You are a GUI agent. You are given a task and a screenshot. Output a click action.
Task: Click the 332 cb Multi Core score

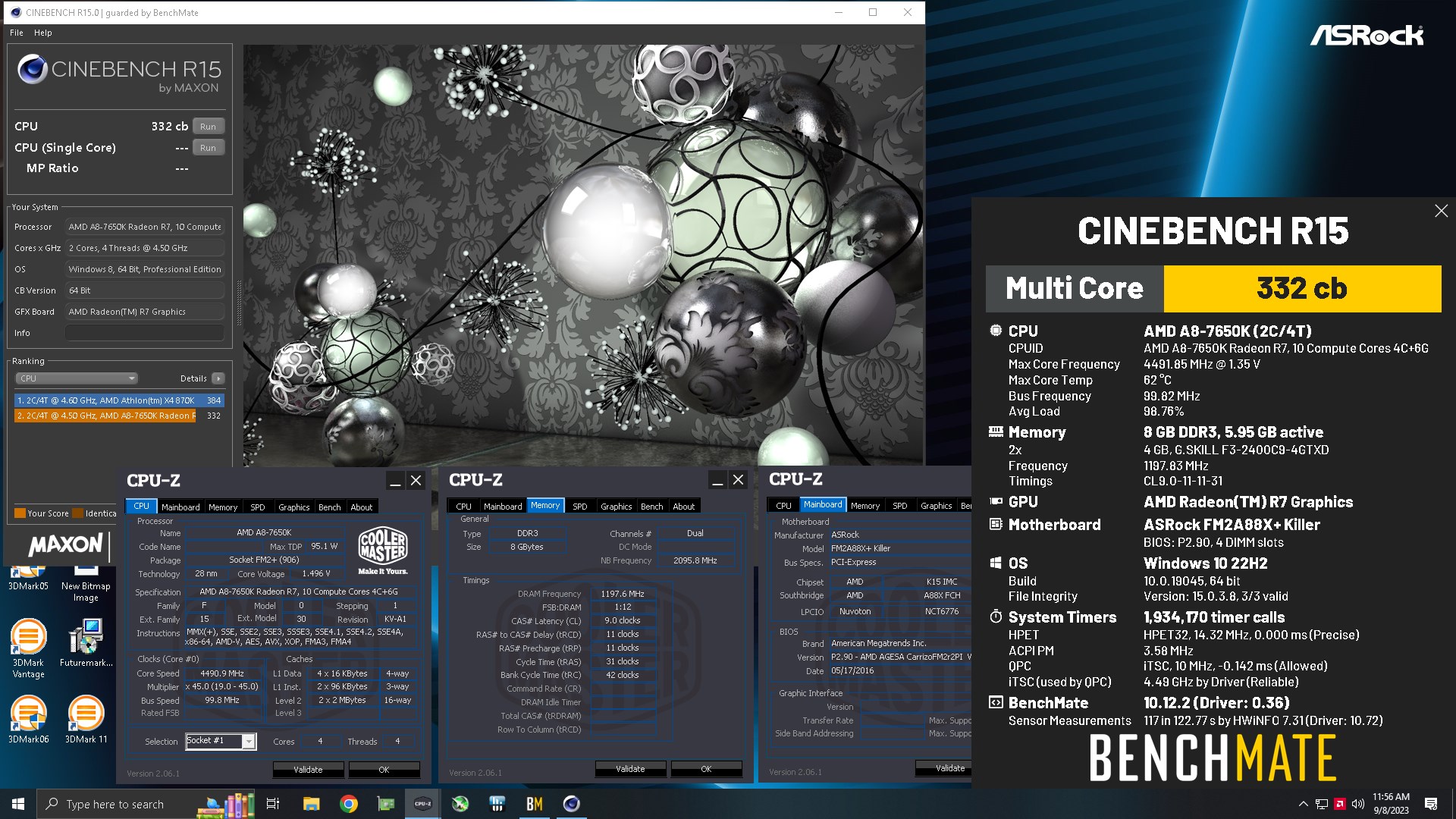coord(1302,288)
